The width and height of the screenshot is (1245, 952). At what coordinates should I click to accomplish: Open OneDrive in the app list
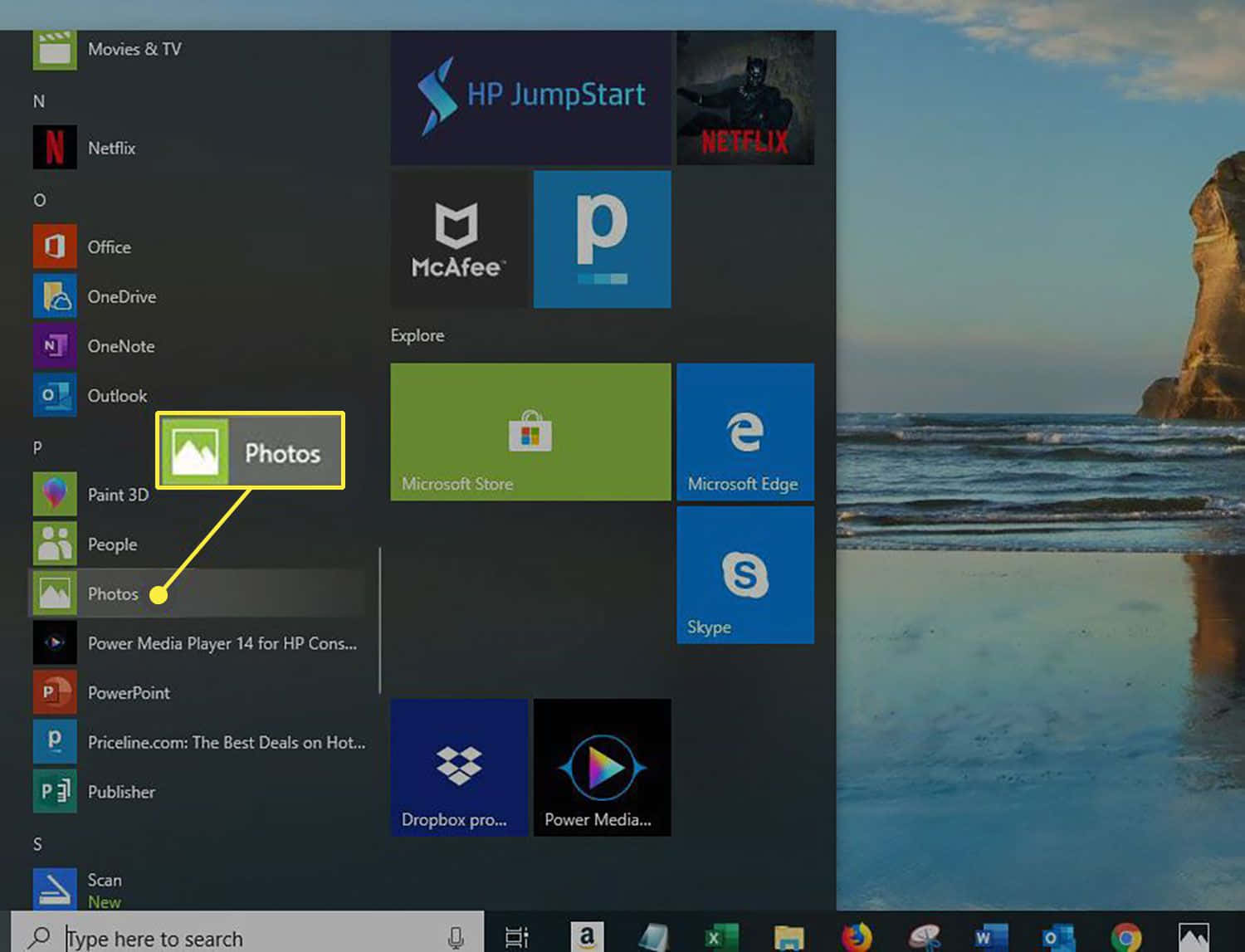[x=198, y=296]
